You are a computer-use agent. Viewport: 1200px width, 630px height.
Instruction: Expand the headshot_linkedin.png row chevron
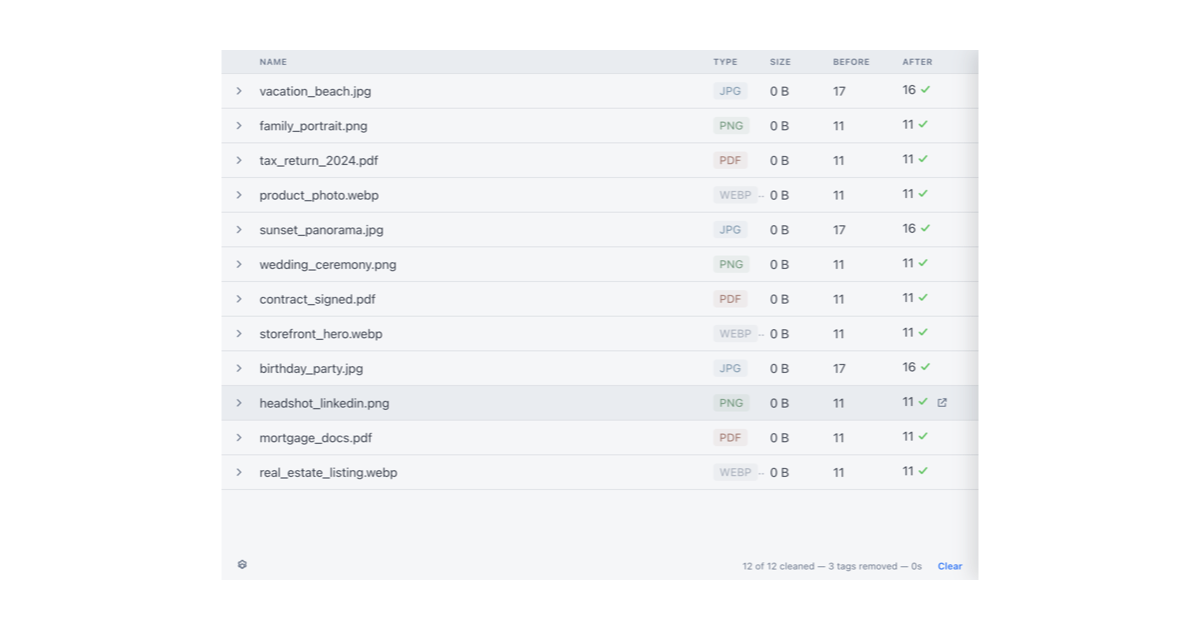(x=239, y=403)
